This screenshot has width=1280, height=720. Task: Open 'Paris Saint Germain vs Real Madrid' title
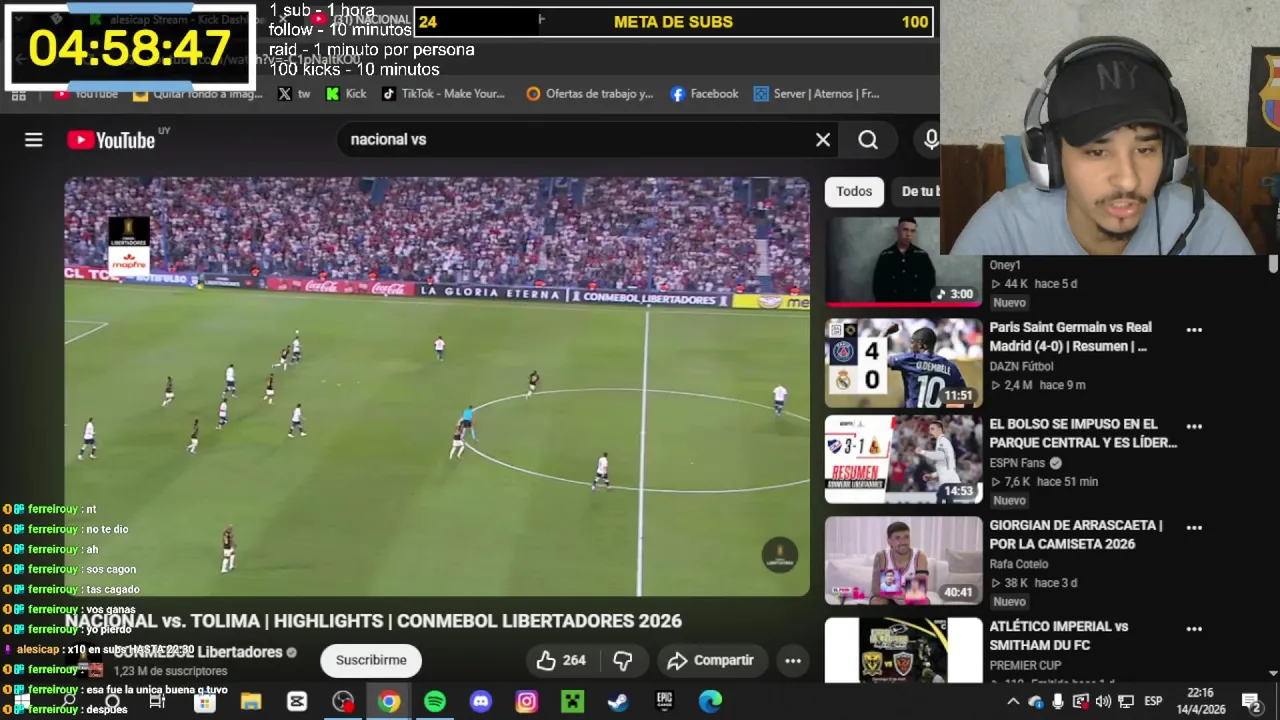click(1071, 337)
